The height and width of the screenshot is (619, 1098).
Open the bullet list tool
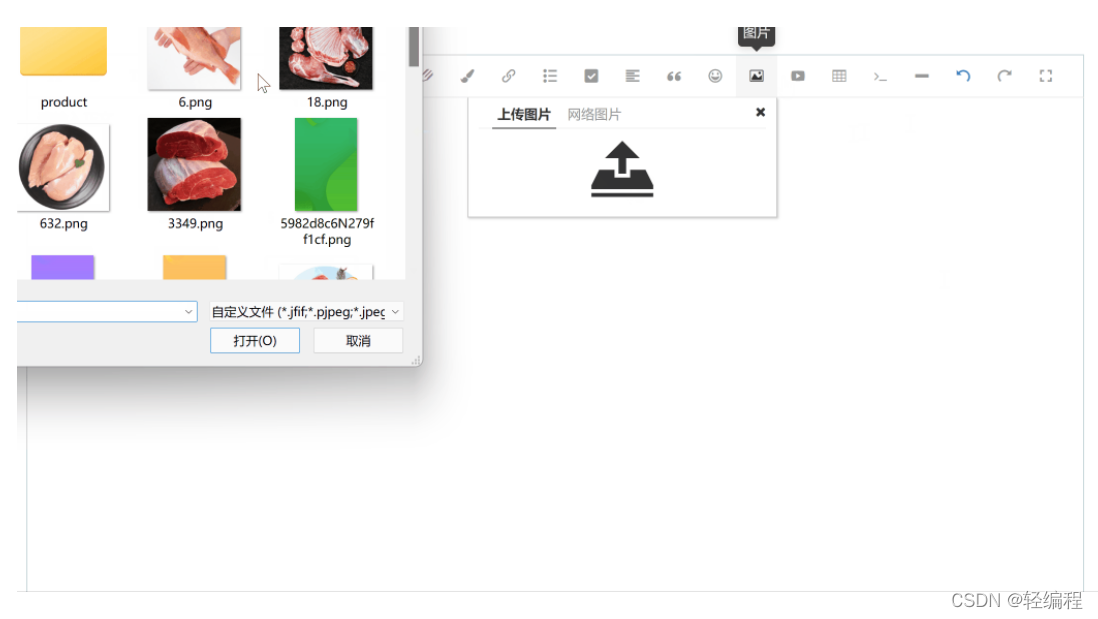[x=550, y=76]
